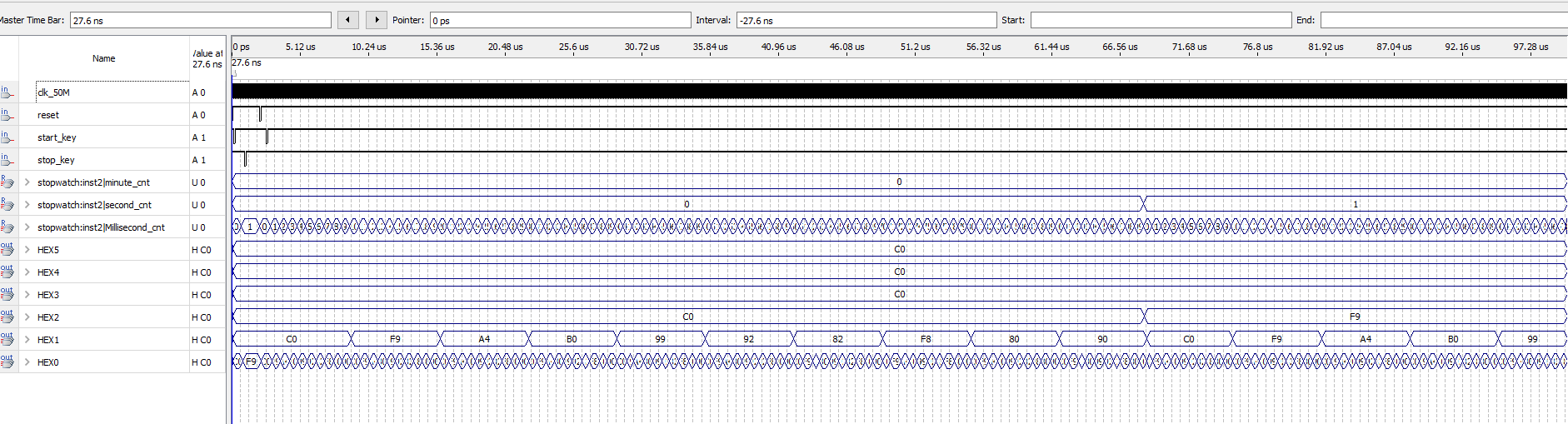Select the reset signal name
Screen dimensions: 1568x424
[x=48, y=115]
